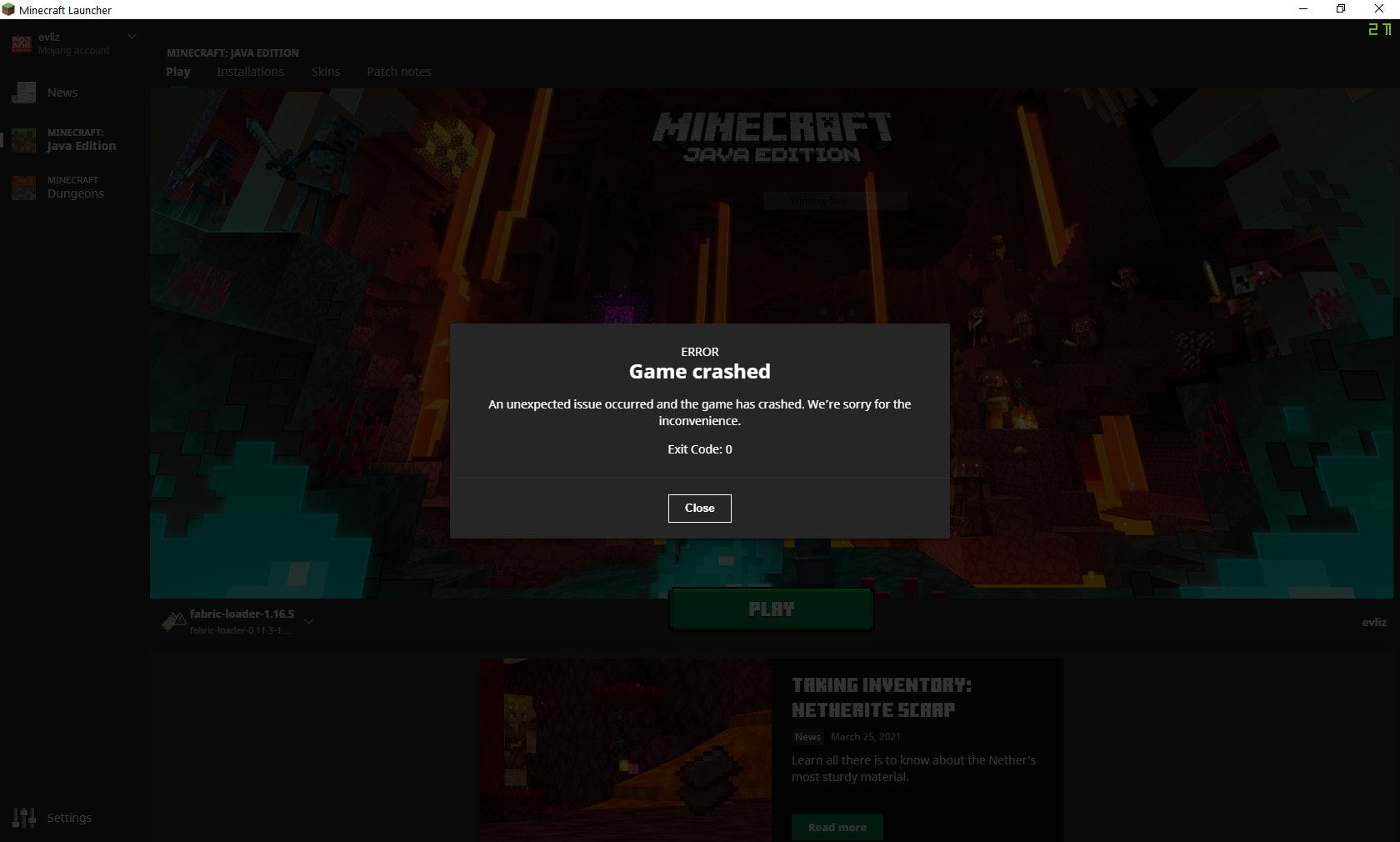Click the evliz username beside Play
Screen dimensions: 1400x842
pyautogui.click(x=1374, y=622)
